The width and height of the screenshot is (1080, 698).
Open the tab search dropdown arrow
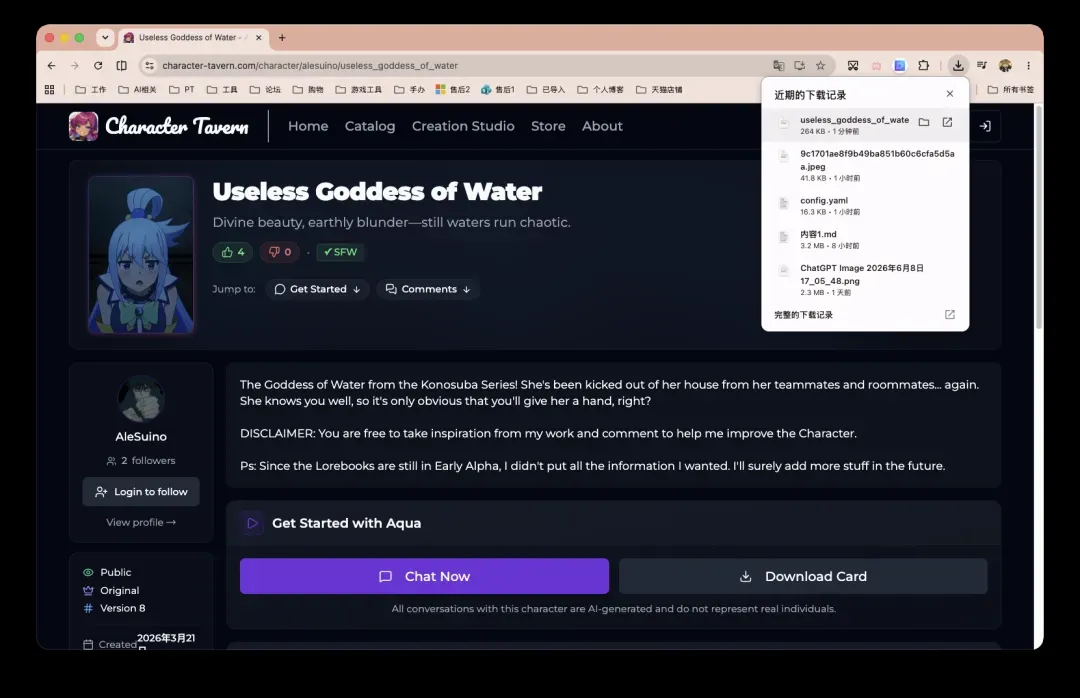pos(105,38)
